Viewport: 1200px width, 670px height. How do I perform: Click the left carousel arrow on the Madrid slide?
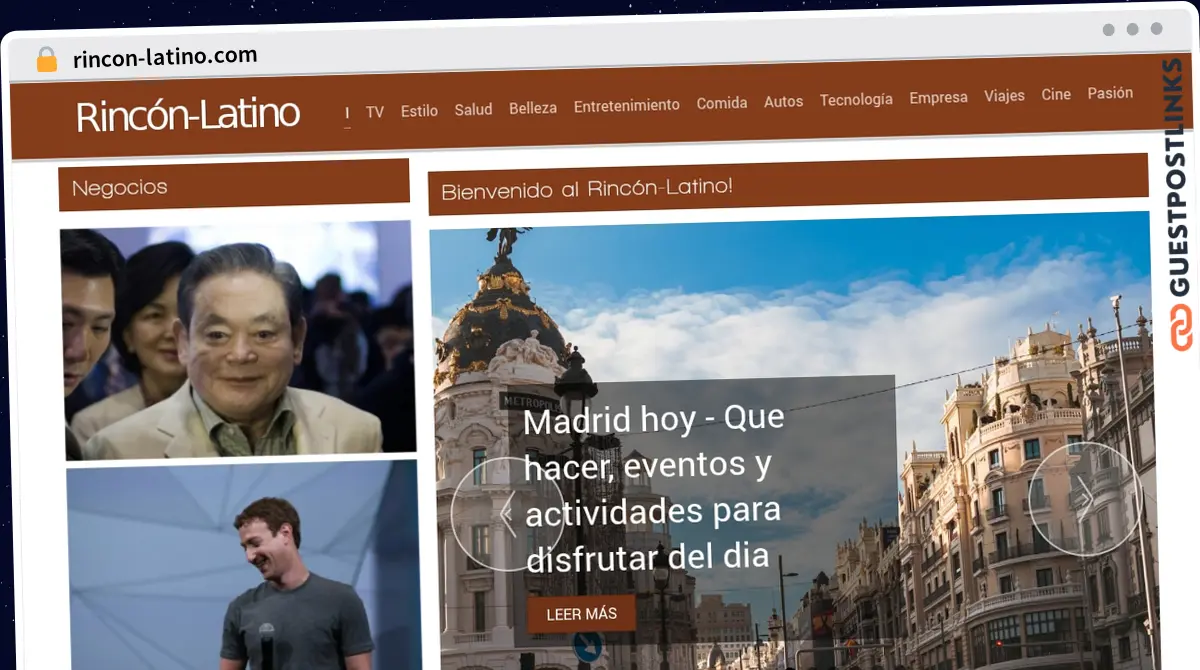[508, 512]
